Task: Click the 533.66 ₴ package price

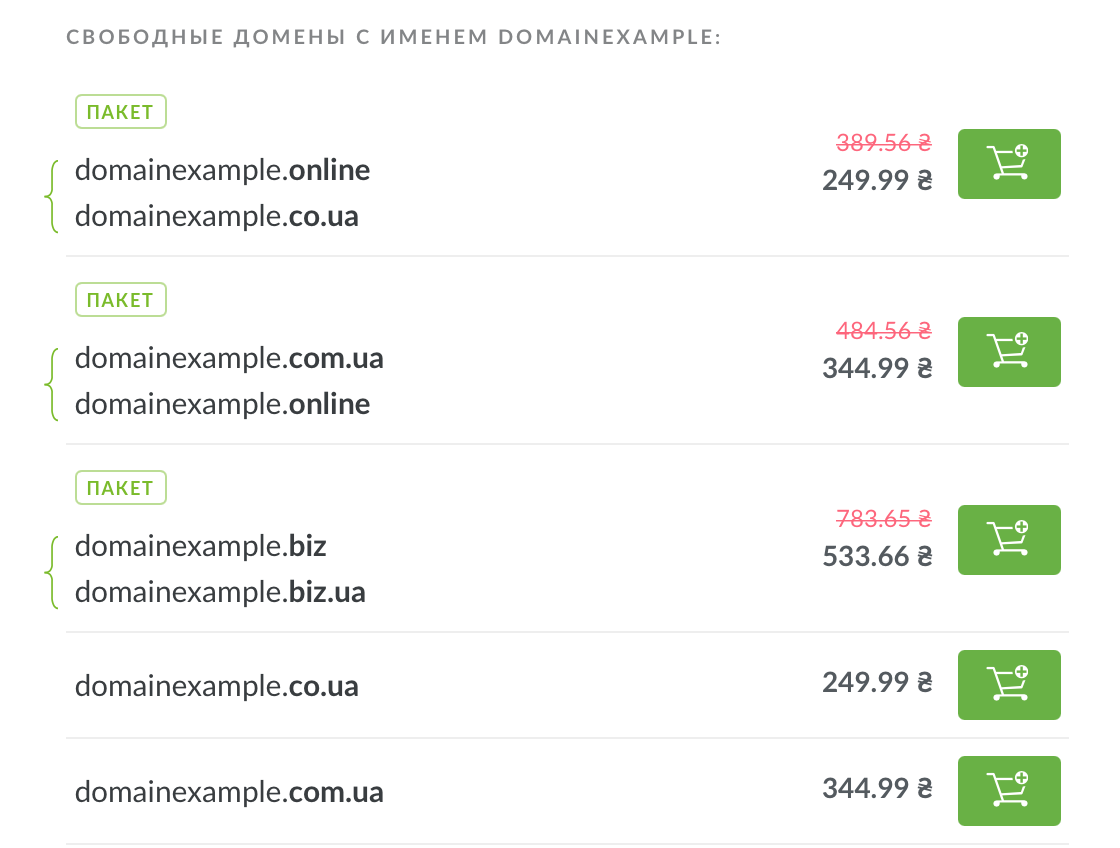Action: coord(876,556)
